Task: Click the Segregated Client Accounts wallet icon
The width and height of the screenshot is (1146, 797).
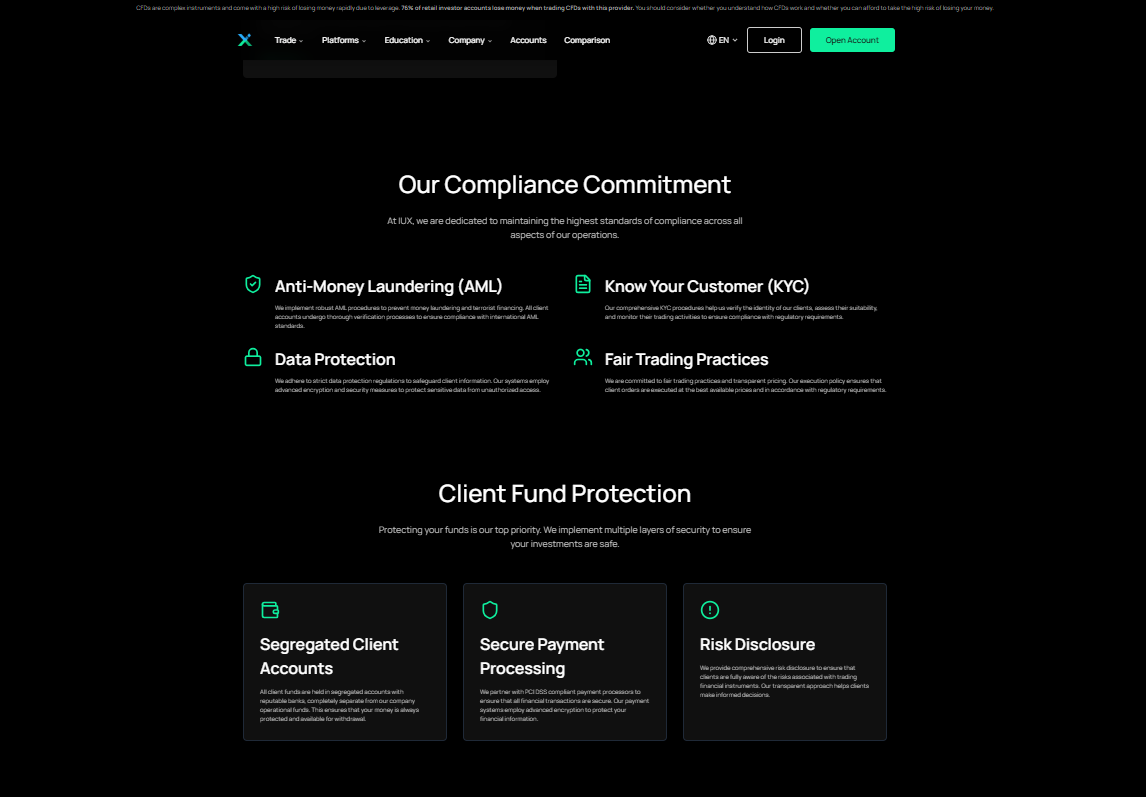Action: point(271,609)
